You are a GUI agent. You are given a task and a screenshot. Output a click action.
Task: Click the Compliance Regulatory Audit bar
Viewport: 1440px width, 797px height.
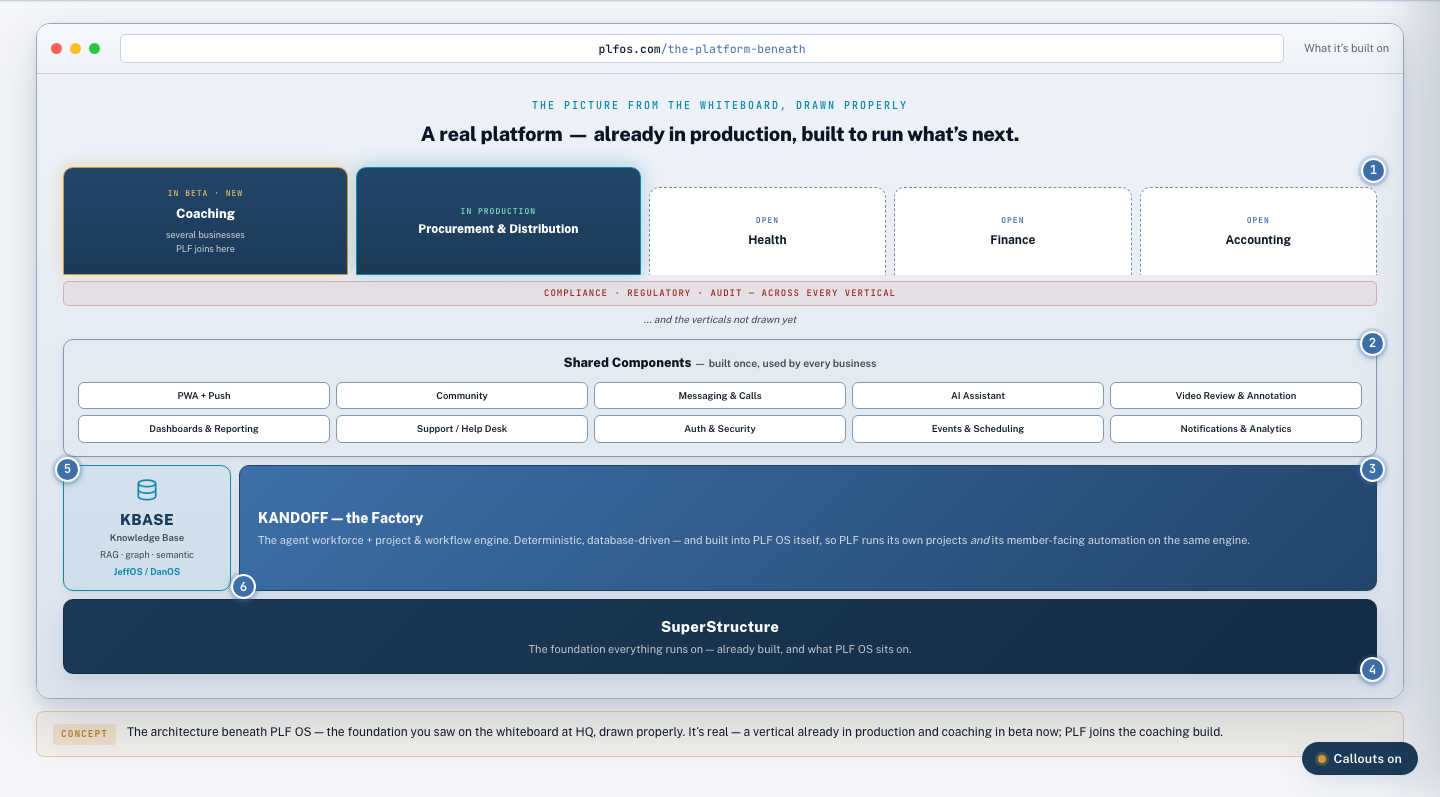(x=720, y=293)
